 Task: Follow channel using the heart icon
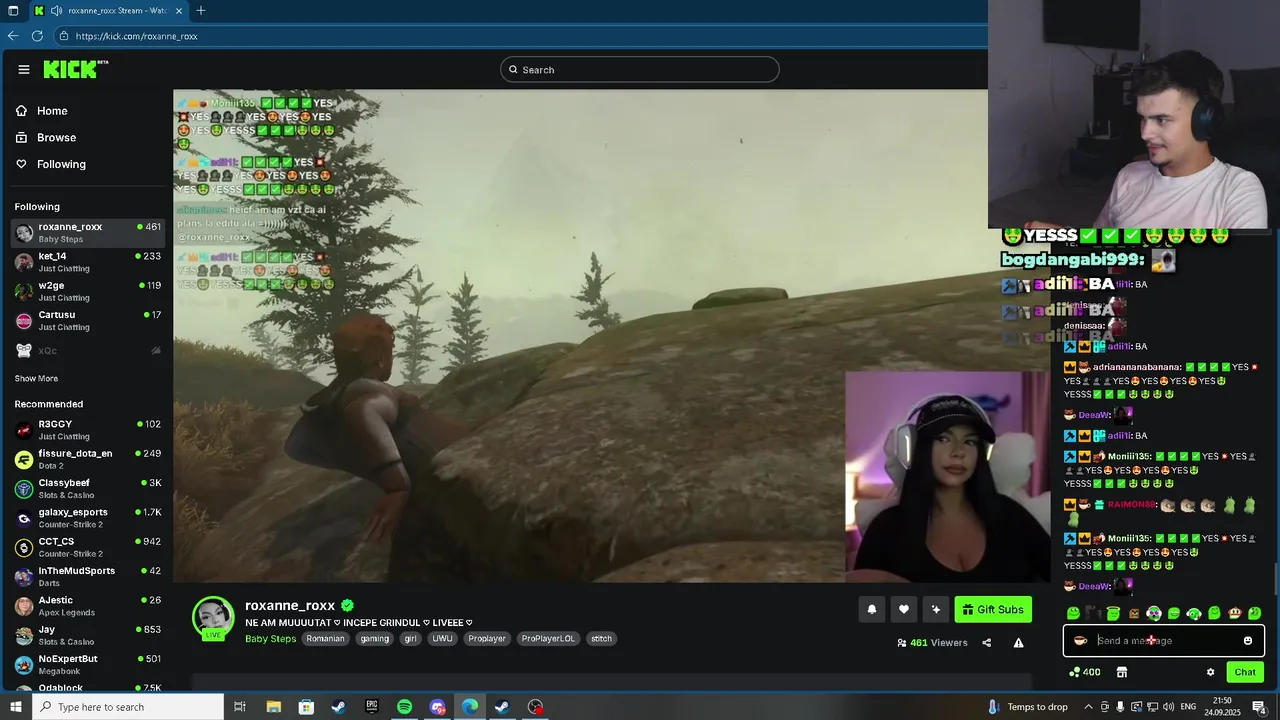click(904, 609)
